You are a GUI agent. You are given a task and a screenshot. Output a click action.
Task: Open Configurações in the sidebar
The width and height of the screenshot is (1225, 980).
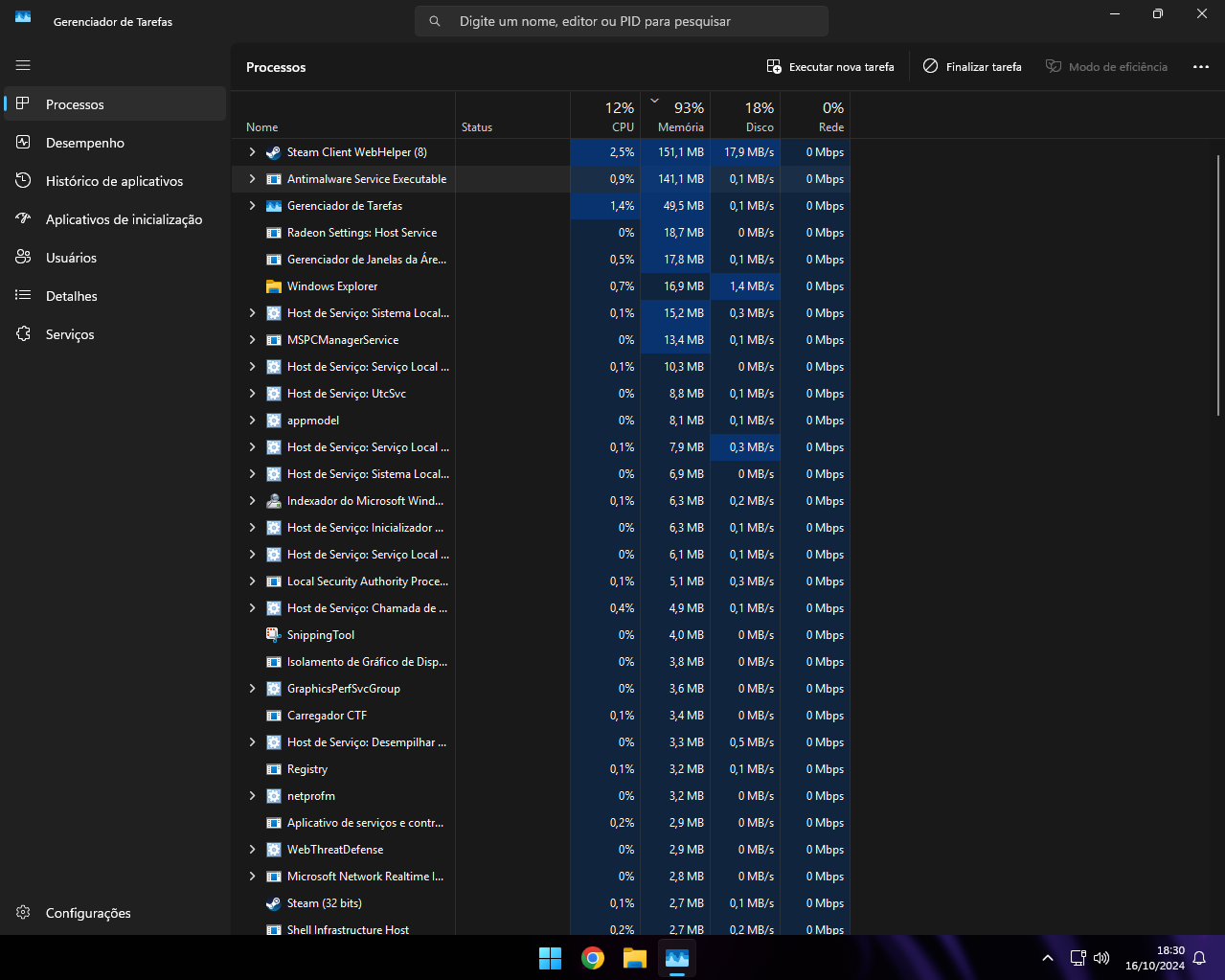coord(115,913)
